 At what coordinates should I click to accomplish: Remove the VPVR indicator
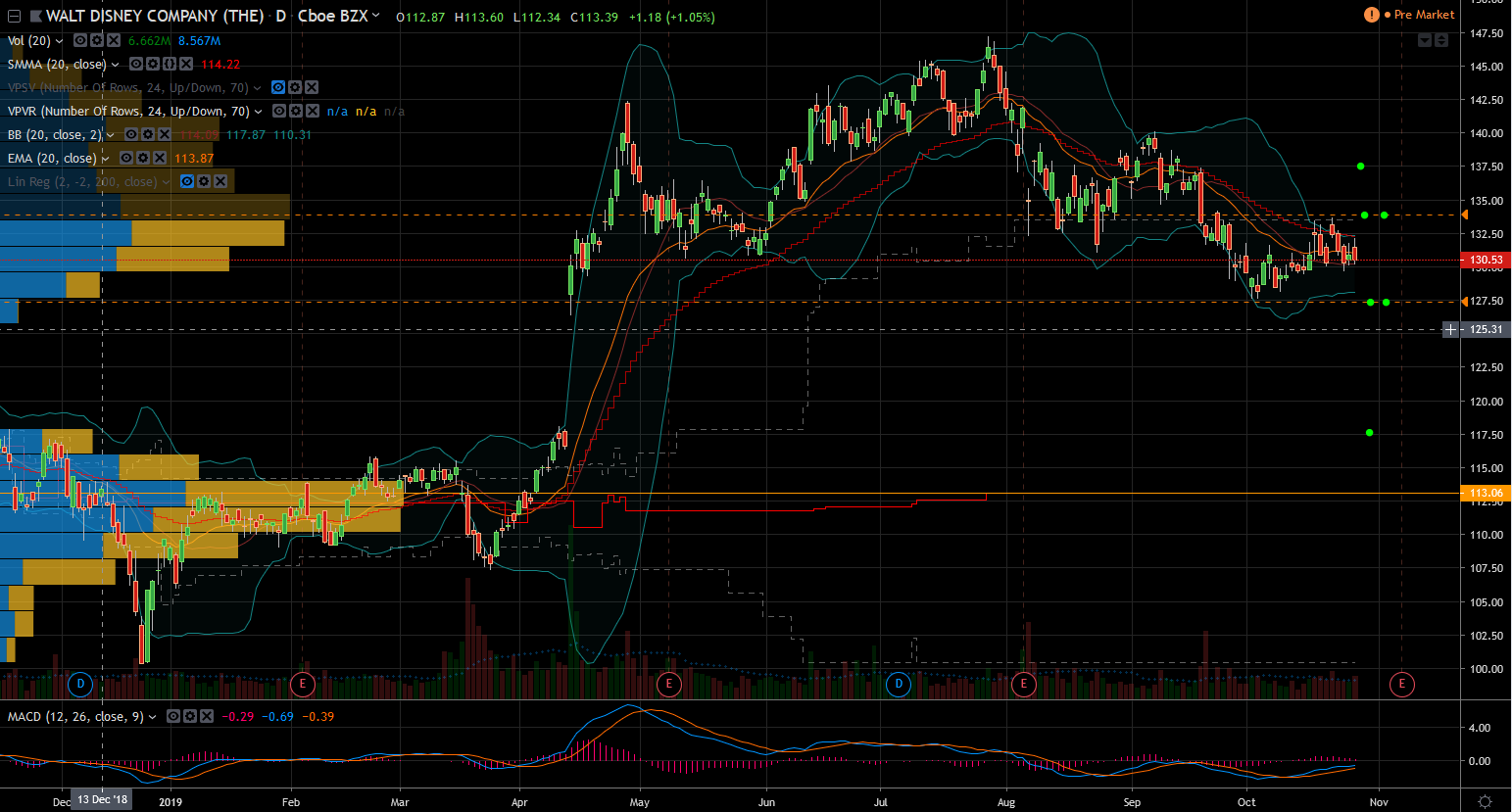[x=313, y=111]
